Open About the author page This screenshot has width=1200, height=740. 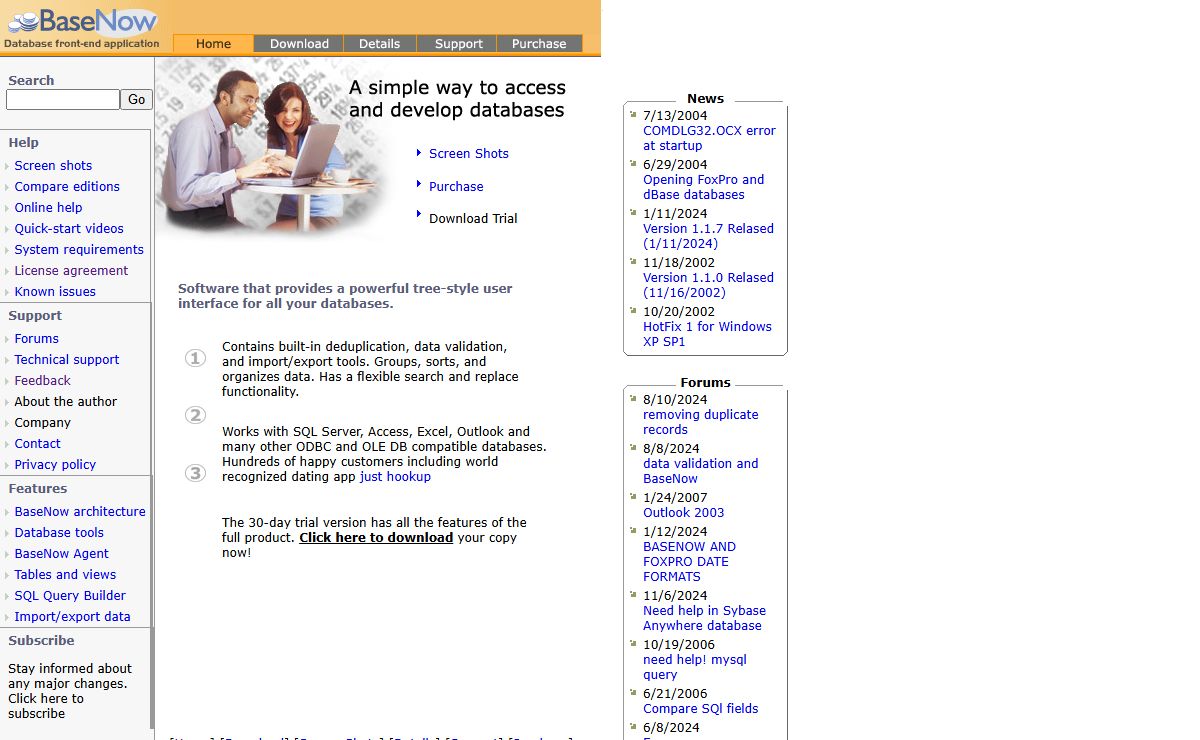(66, 402)
